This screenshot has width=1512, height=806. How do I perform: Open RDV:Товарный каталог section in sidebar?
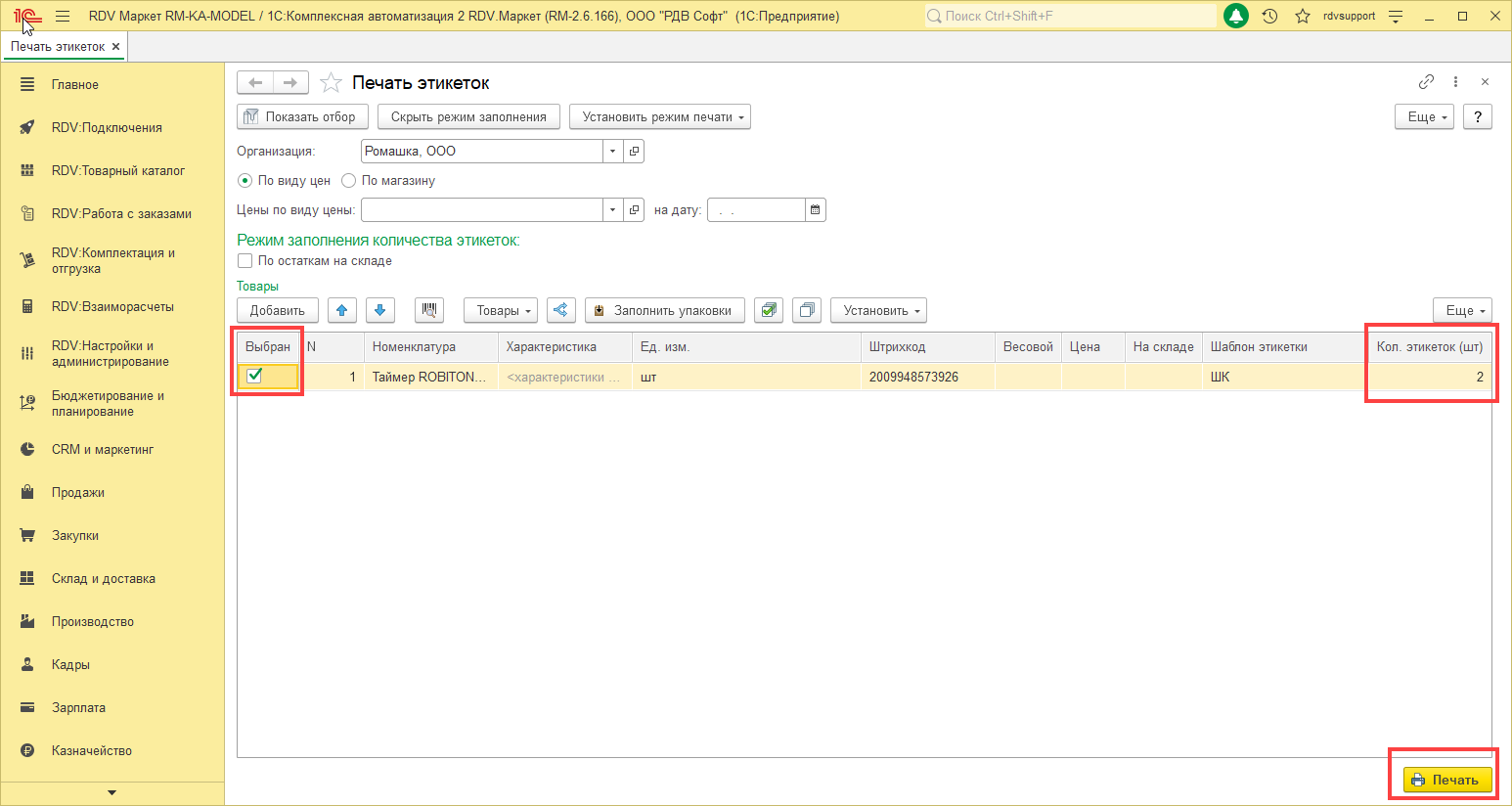coord(117,170)
